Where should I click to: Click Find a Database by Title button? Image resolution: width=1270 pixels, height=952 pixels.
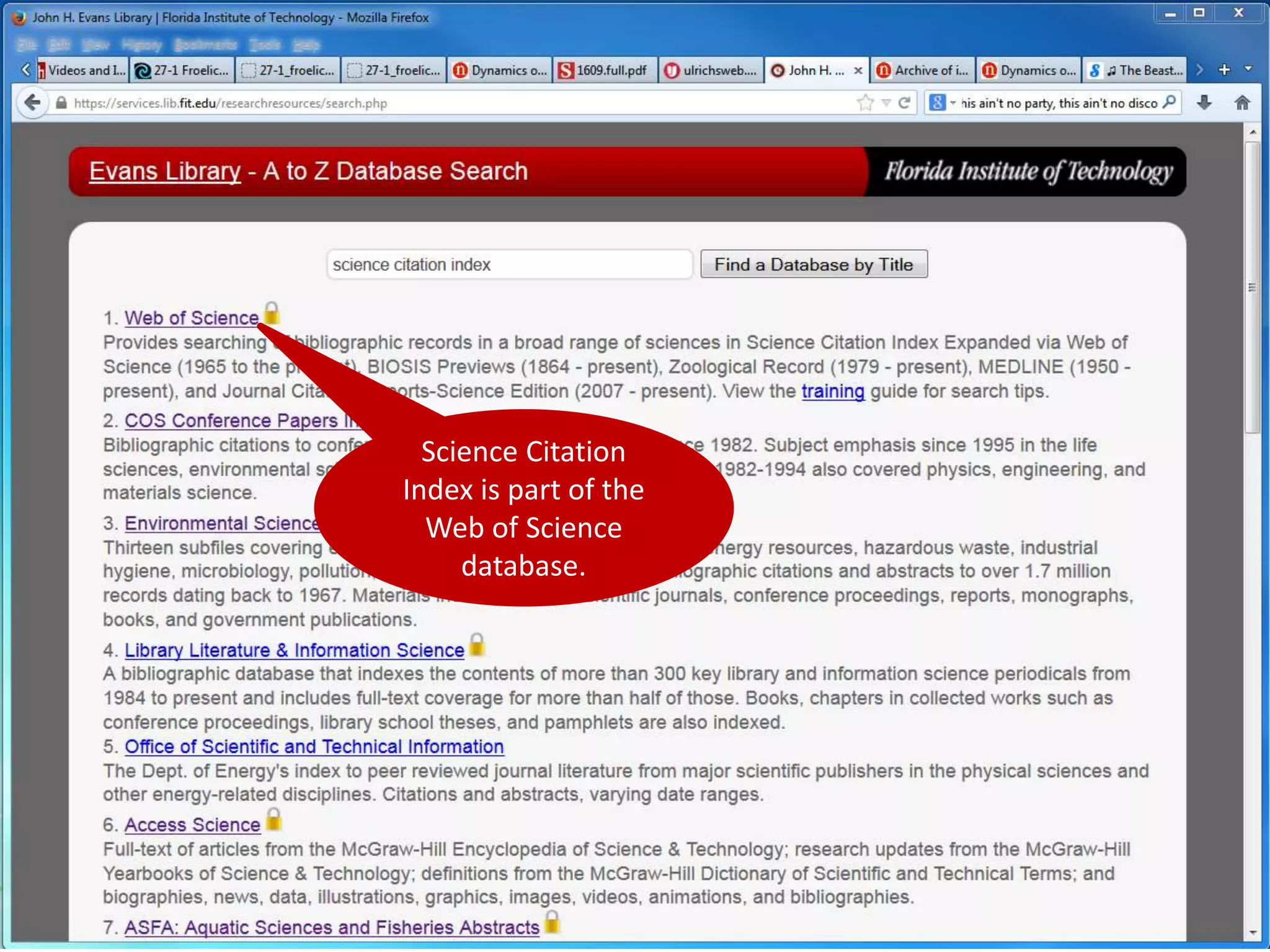(814, 265)
